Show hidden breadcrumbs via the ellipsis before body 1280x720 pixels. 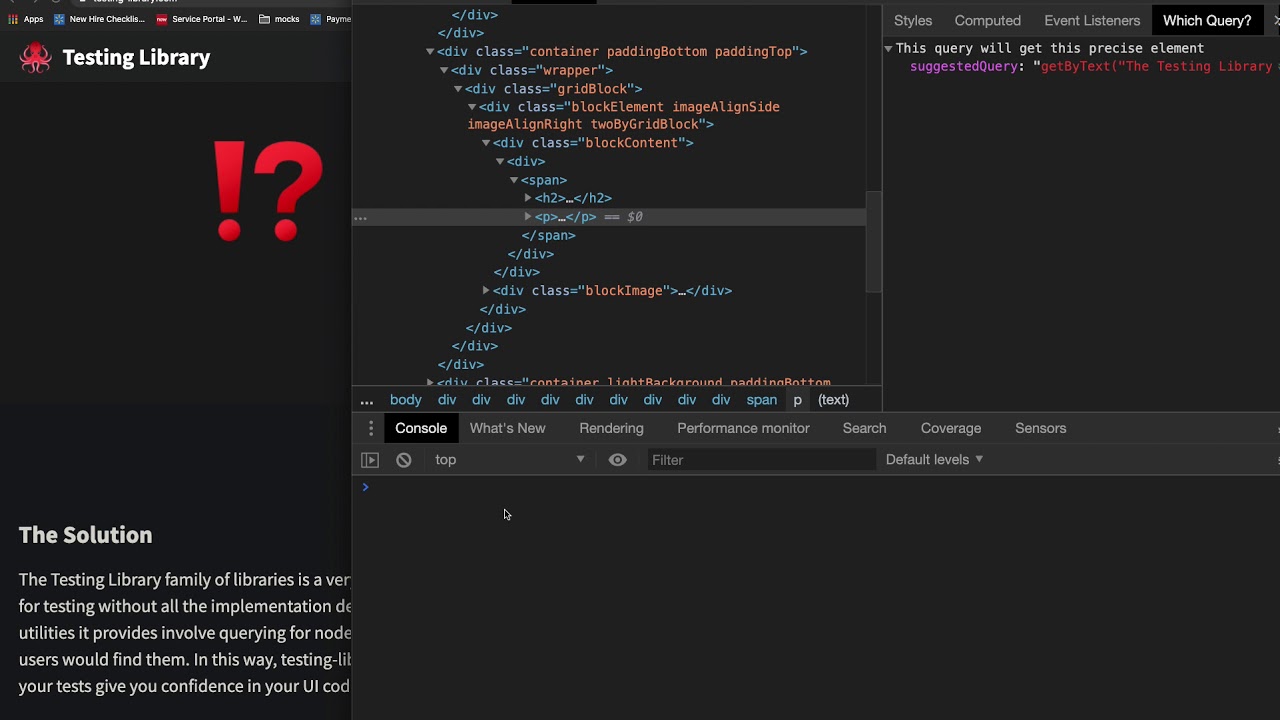point(367,400)
